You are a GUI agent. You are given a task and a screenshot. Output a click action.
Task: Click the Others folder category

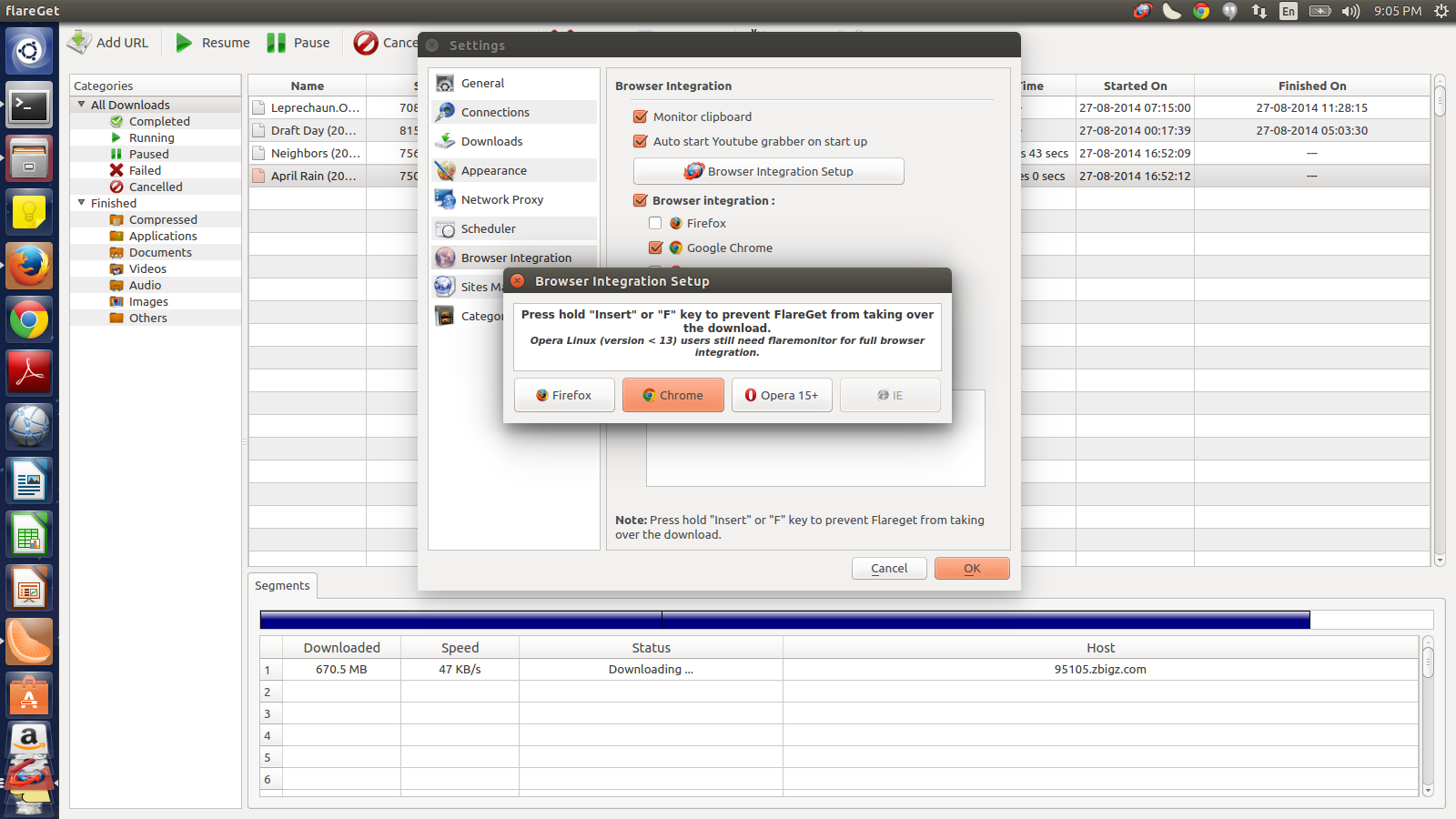147,318
